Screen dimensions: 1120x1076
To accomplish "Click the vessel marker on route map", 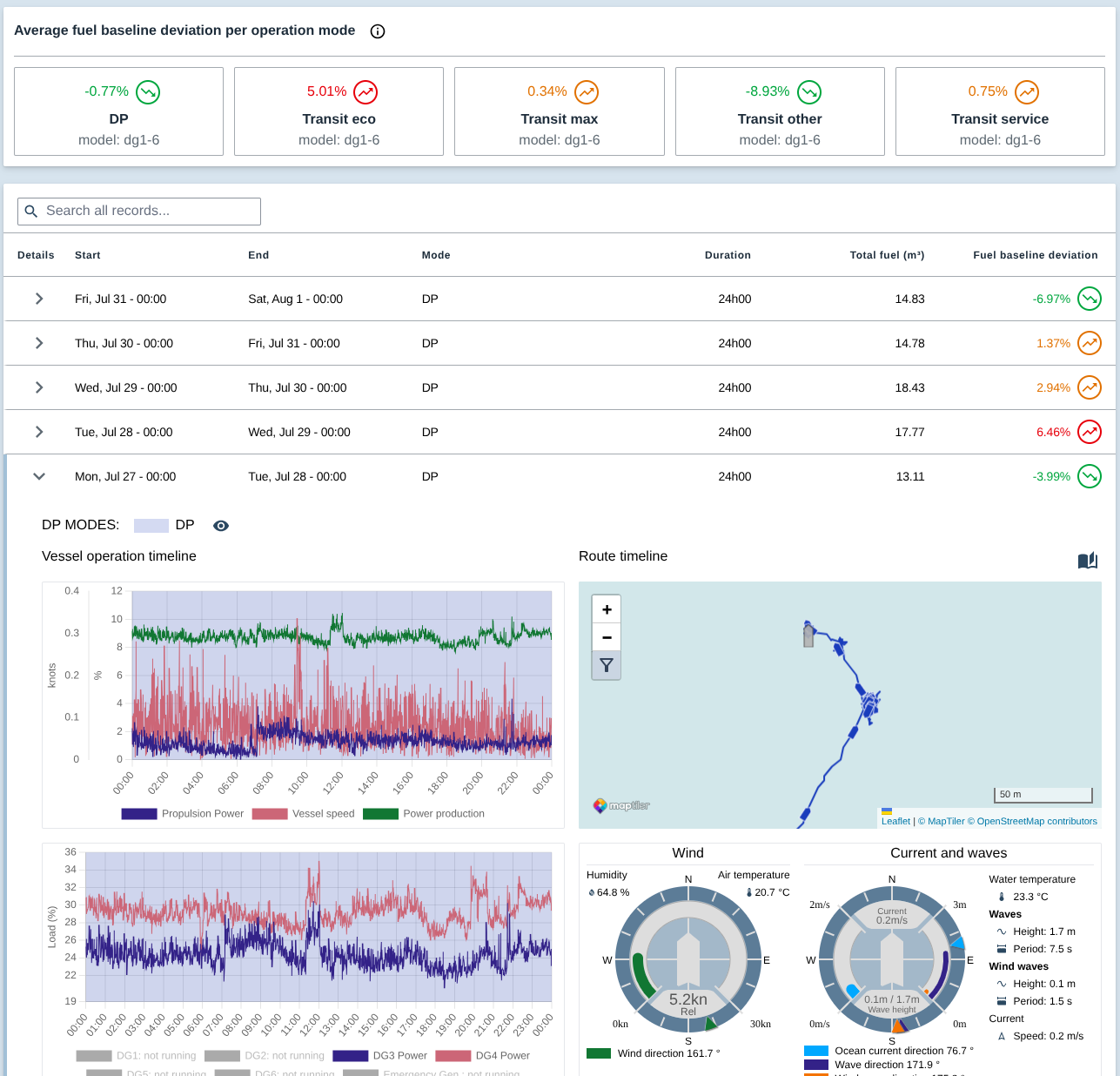I will pyautogui.click(x=808, y=635).
